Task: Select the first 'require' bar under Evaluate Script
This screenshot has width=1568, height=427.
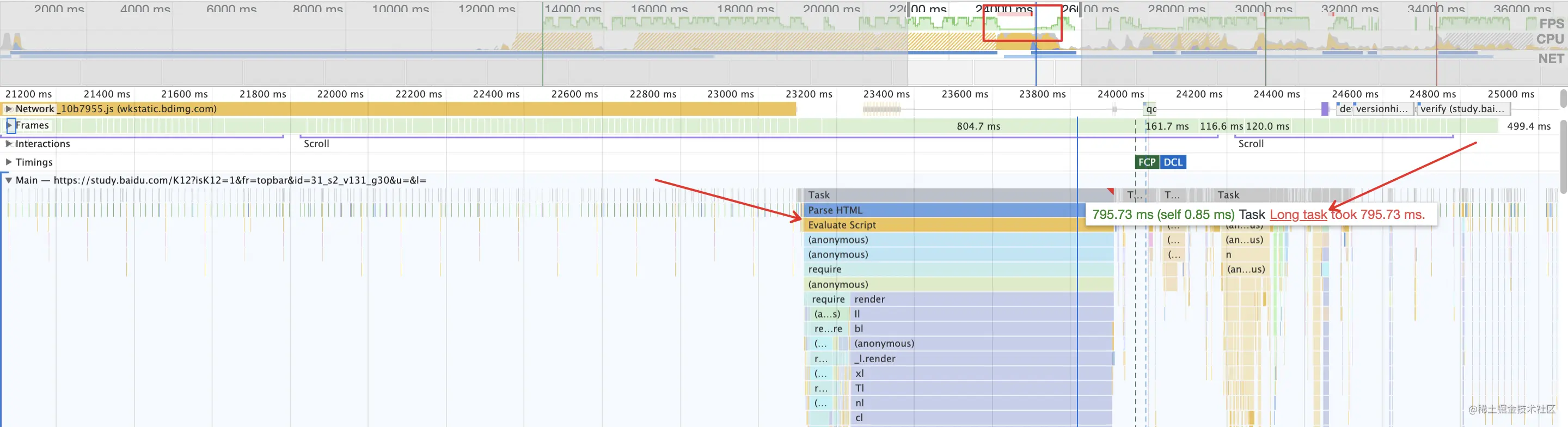Action: point(959,269)
